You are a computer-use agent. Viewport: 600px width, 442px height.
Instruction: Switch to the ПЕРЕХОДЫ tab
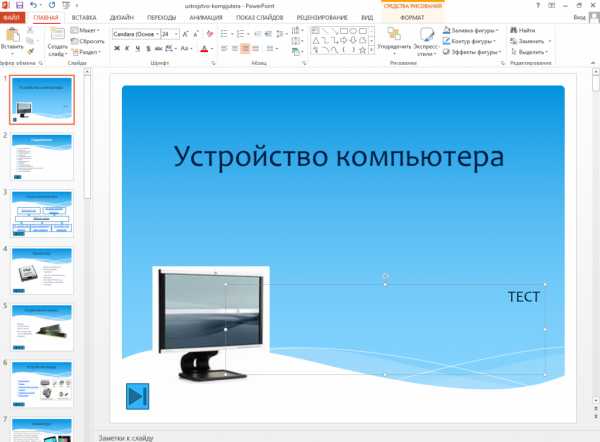click(x=161, y=18)
